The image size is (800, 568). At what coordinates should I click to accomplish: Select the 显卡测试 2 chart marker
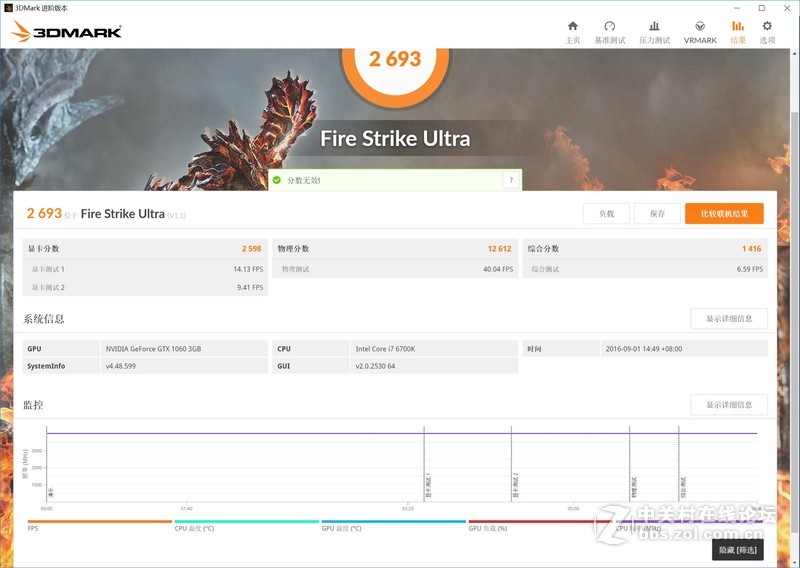point(515,485)
